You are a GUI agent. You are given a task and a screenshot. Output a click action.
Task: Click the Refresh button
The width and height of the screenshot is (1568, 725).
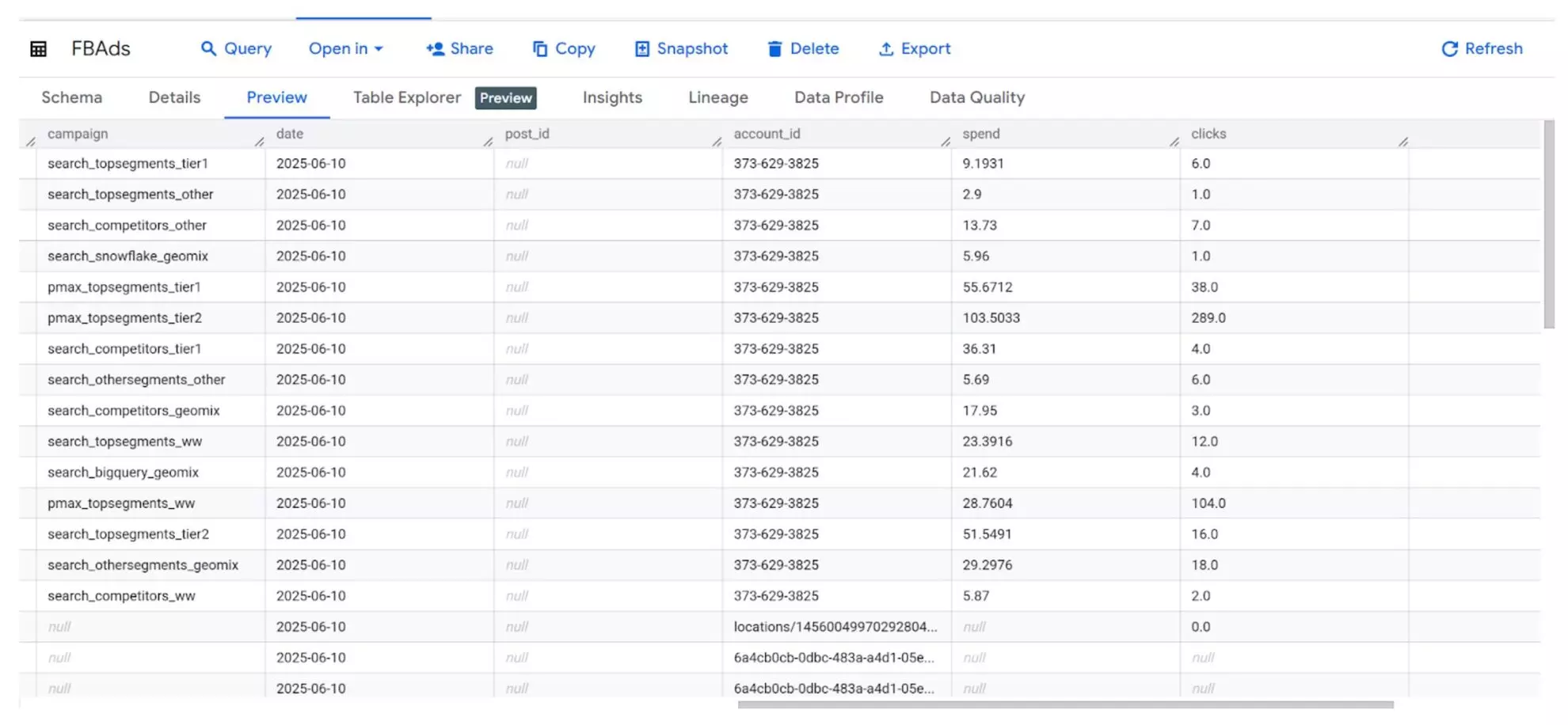click(x=1481, y=48)
